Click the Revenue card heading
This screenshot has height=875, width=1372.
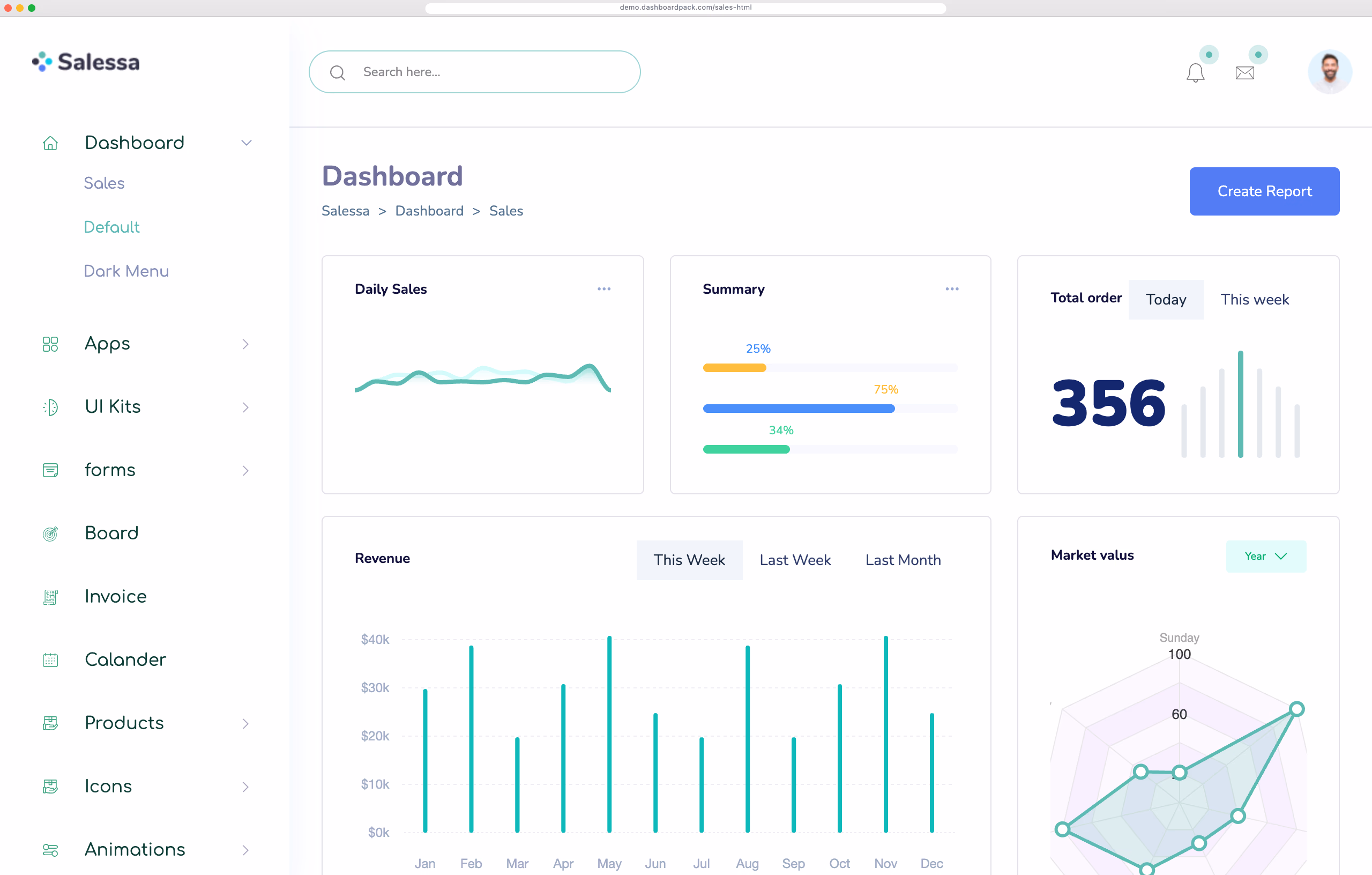coord(382,559)
